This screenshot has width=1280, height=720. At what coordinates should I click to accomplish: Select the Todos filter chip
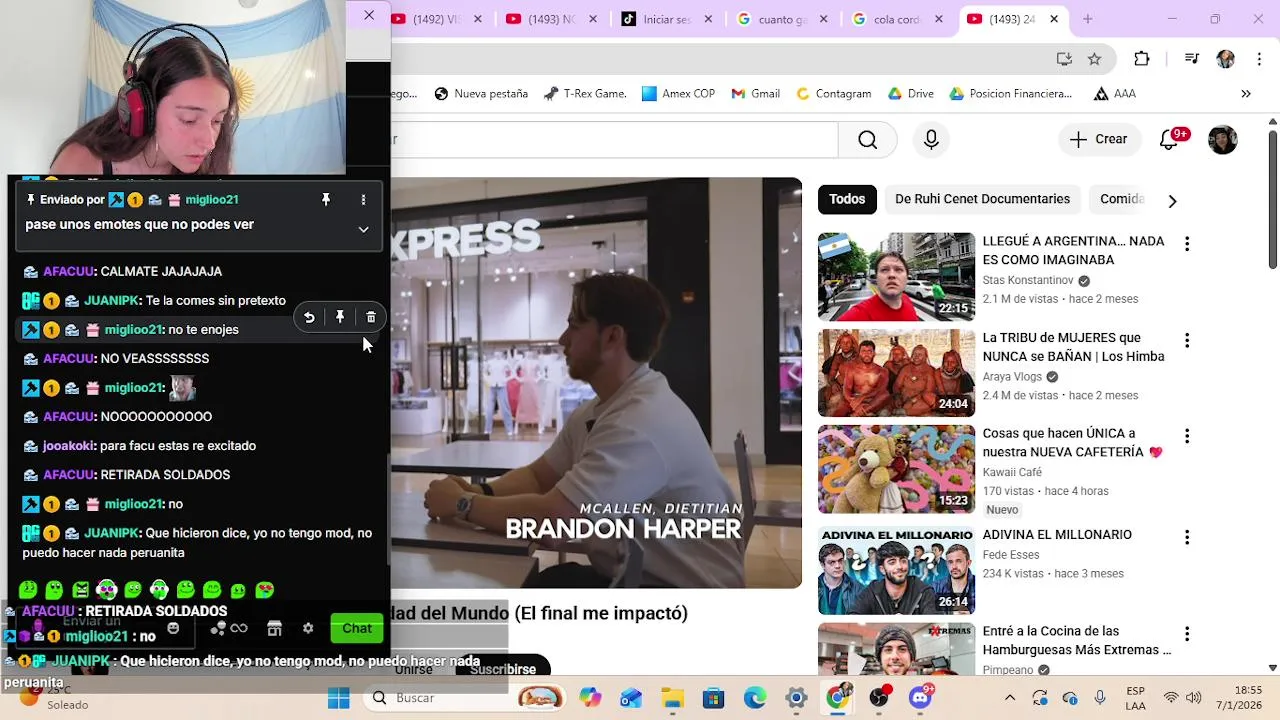847,199
